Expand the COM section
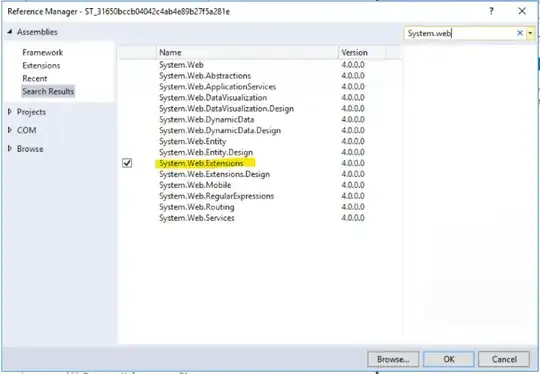540x374 pixels. pos(10,130)
